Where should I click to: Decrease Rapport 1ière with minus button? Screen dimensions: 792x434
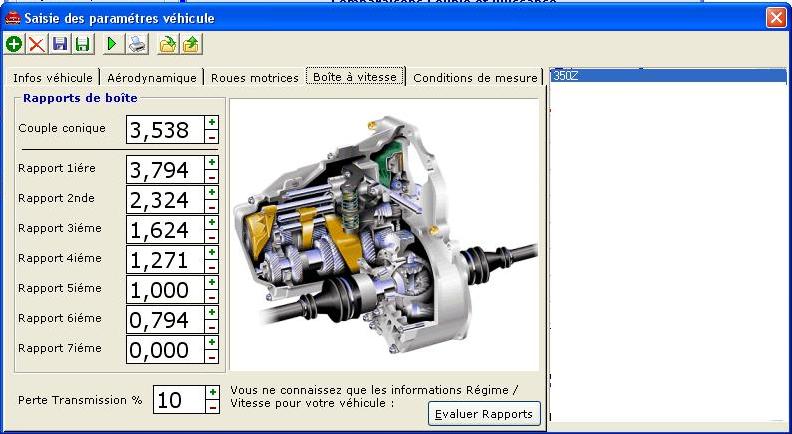[x=212, y=177]
